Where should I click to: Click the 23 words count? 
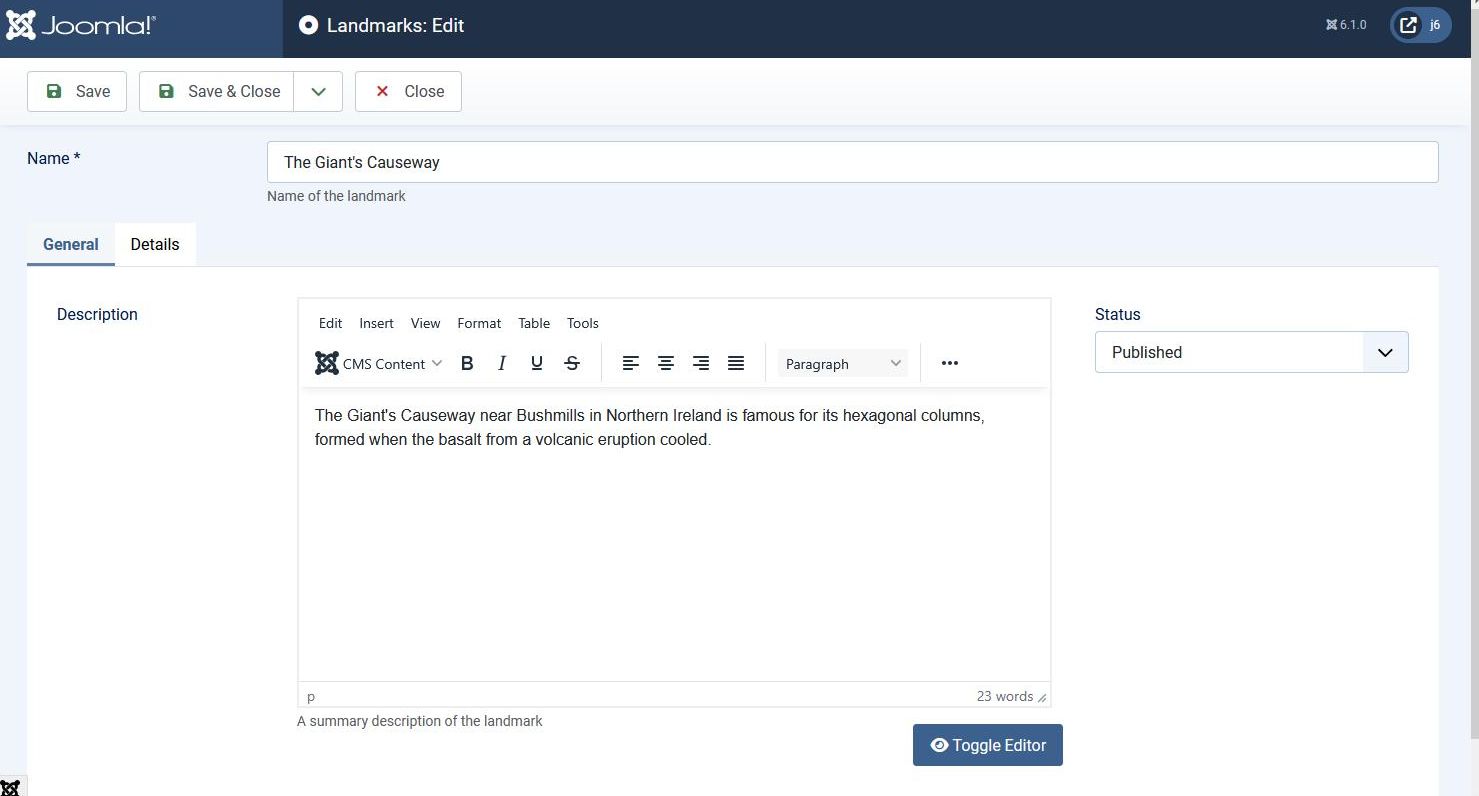1004,696
